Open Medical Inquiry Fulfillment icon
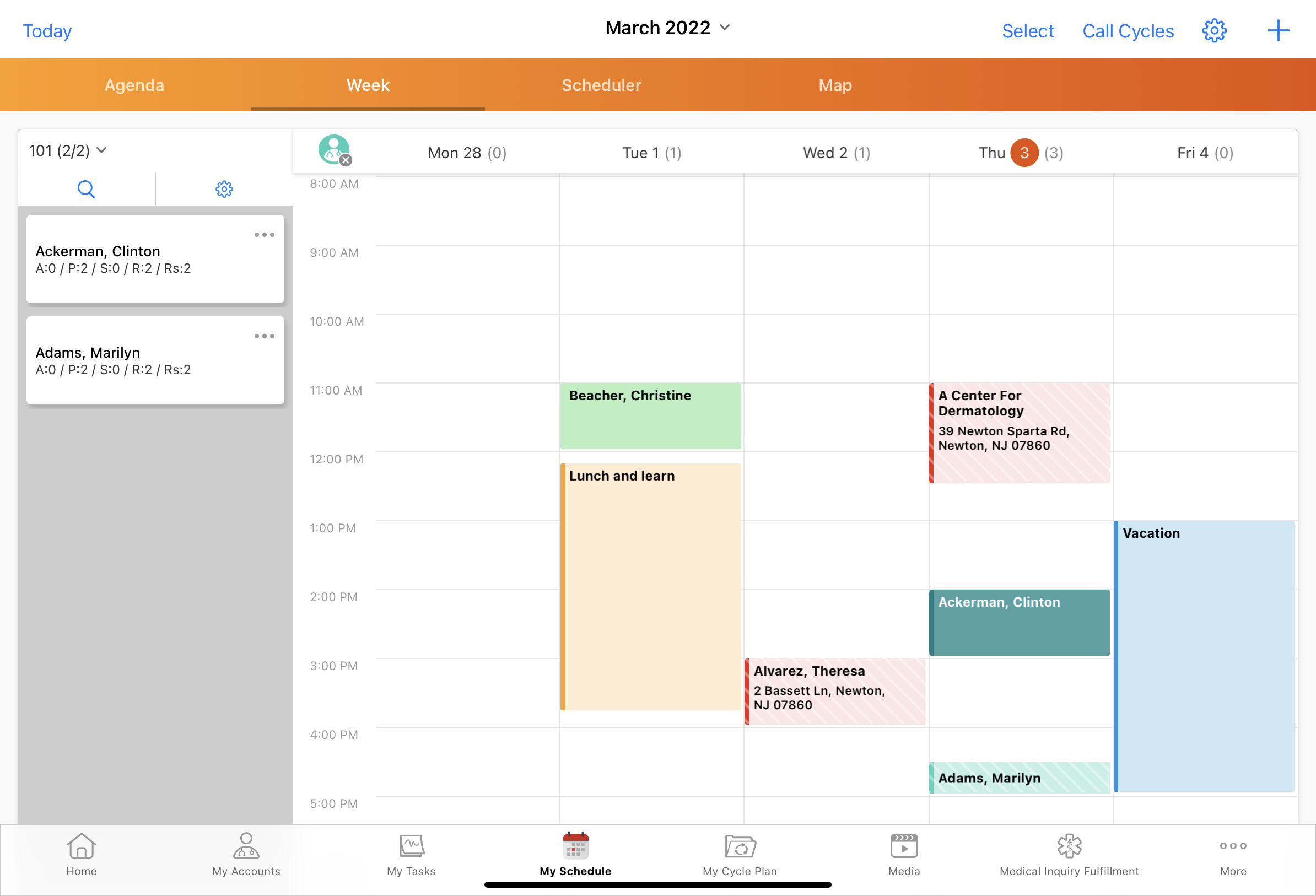The width and height of the screenshot is (1316, 896). click(x=1069, y=854)
